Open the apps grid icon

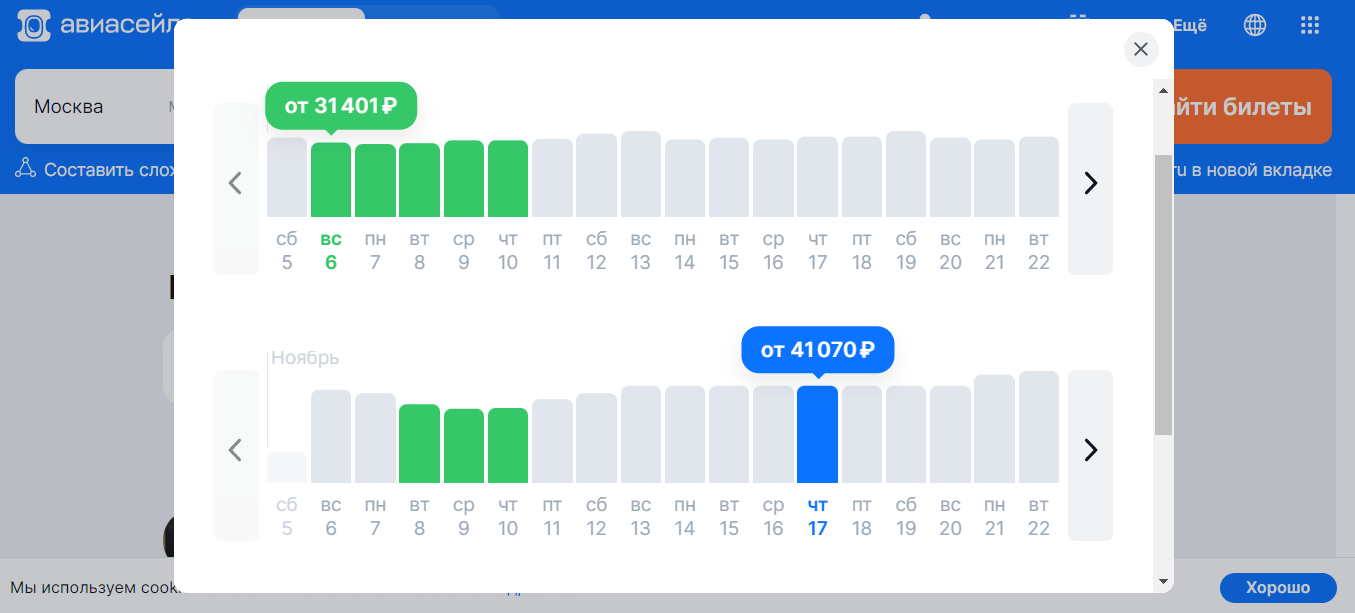(1309, 26)
